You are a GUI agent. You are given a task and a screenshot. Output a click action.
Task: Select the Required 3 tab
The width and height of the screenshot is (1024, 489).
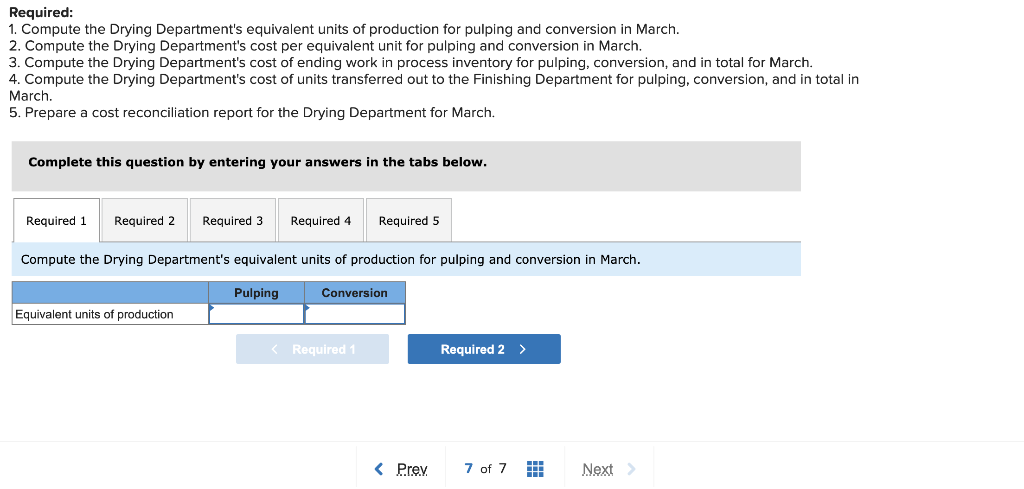[233, 221]
